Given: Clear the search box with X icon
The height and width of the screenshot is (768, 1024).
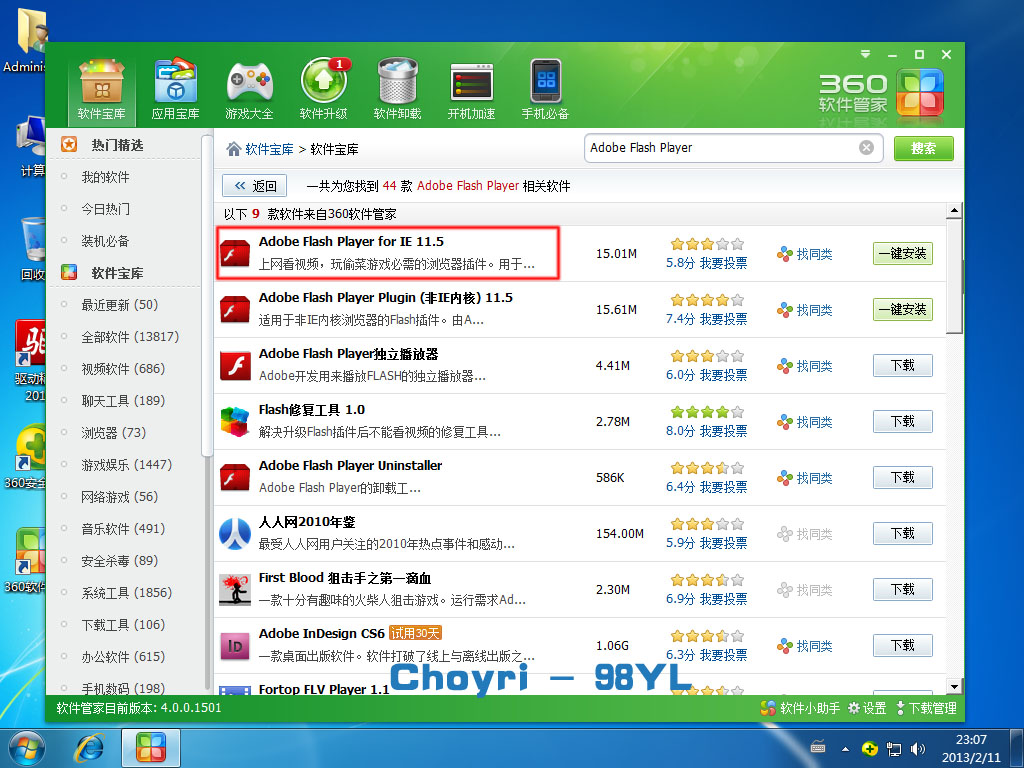Looking at the screenshot, I should click(x=866, y=148).
